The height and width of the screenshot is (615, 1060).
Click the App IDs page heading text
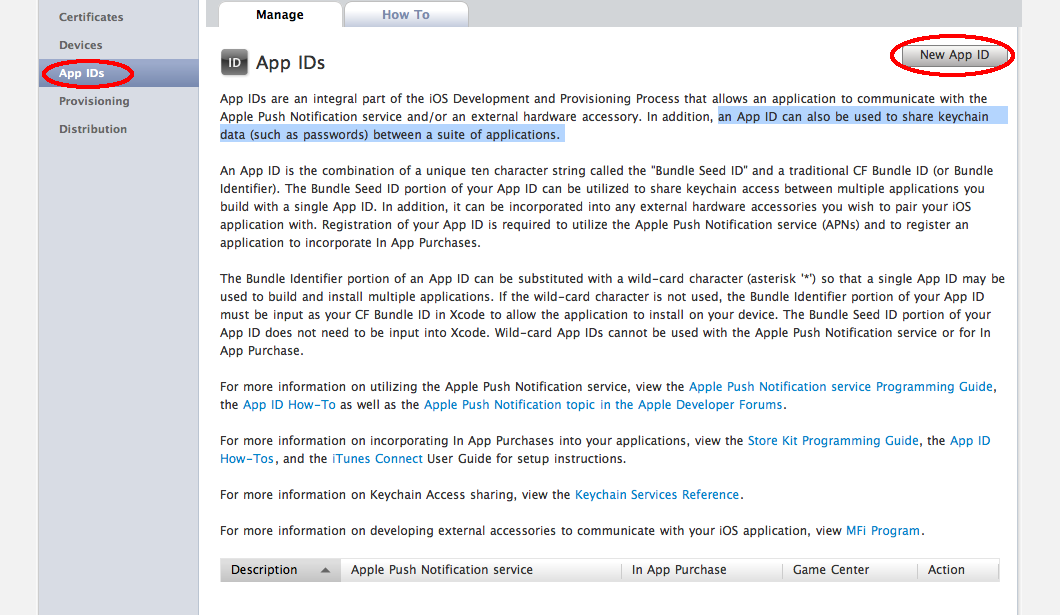[x=290, y=63]
